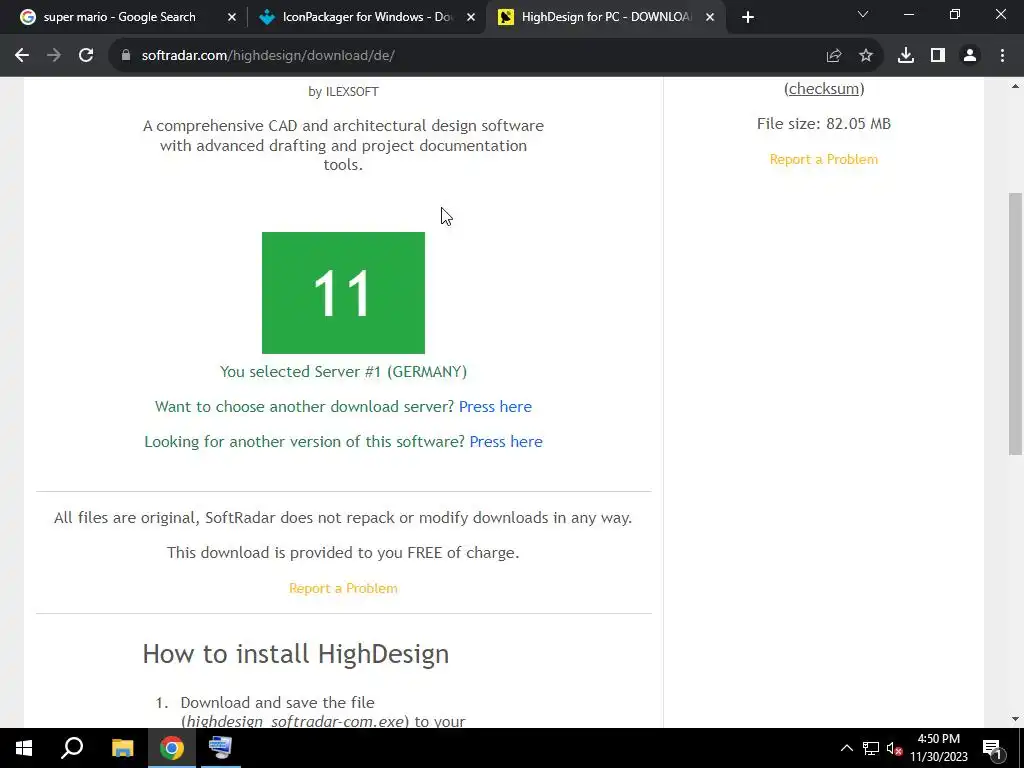This screenshot has width=1024, height=768.
Task: Share this page via address bar icon
Action: [833, 56]
